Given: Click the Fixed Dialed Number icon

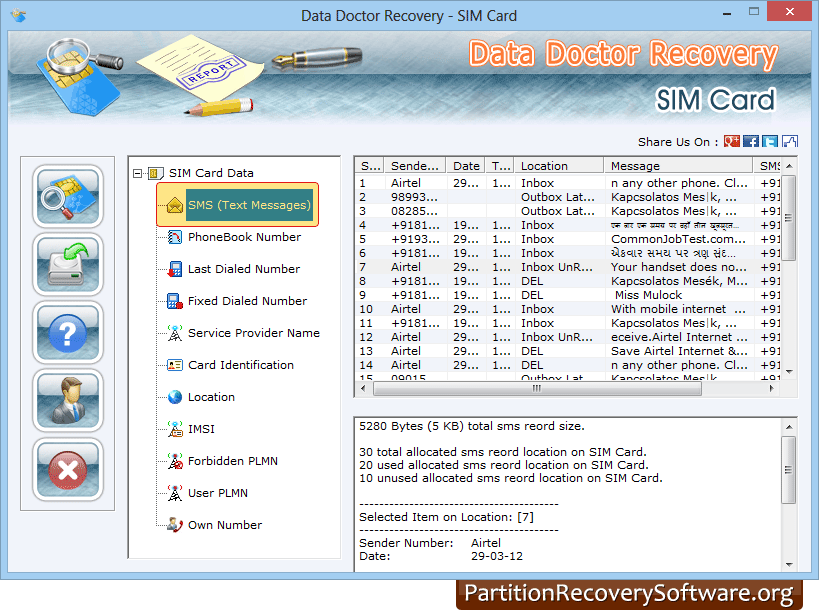Looking at the screenshot, I should 174,301.
